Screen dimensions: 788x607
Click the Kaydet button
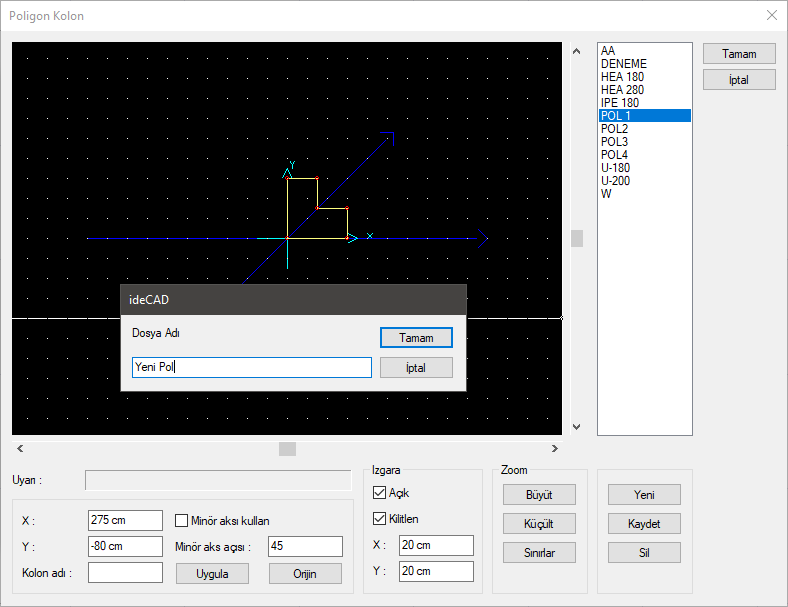[x=644, y=523]
